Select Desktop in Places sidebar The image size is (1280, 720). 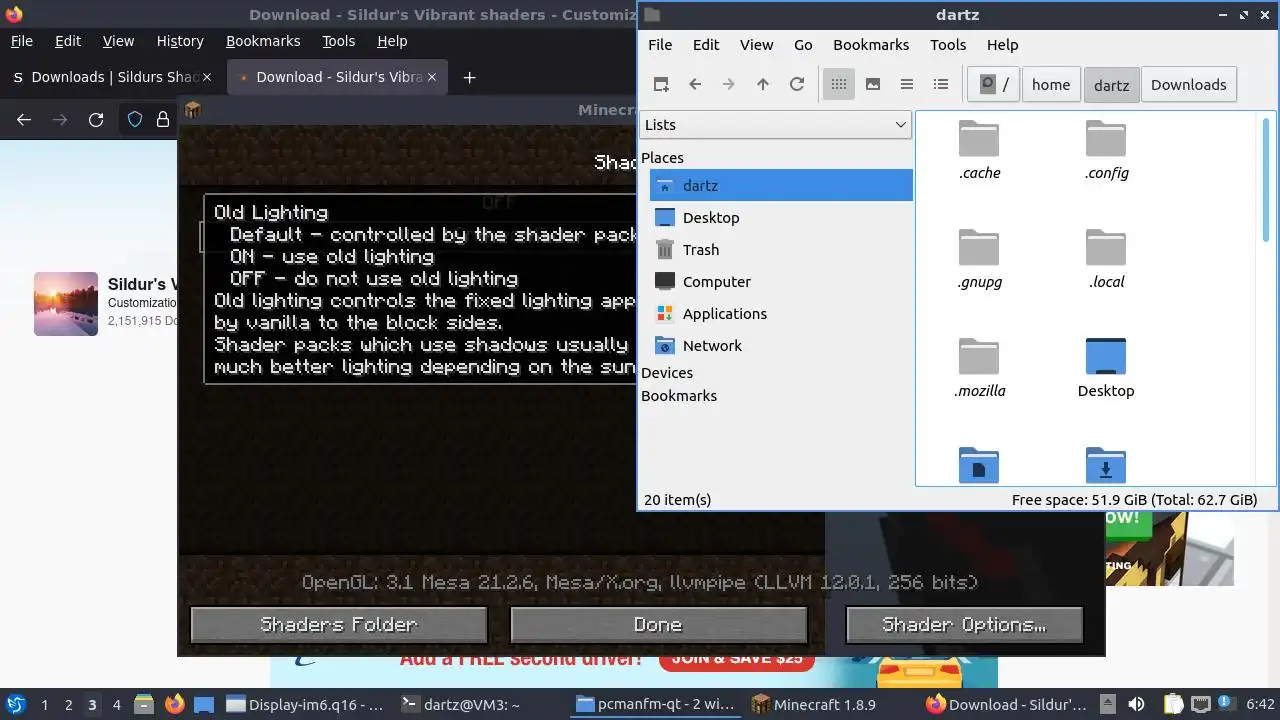point(781,218)
